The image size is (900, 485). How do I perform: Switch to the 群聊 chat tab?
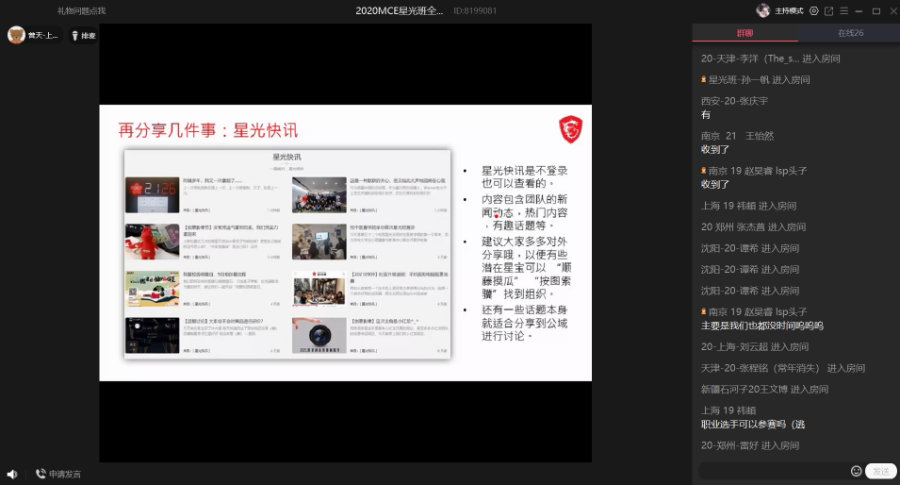(745, 33)
